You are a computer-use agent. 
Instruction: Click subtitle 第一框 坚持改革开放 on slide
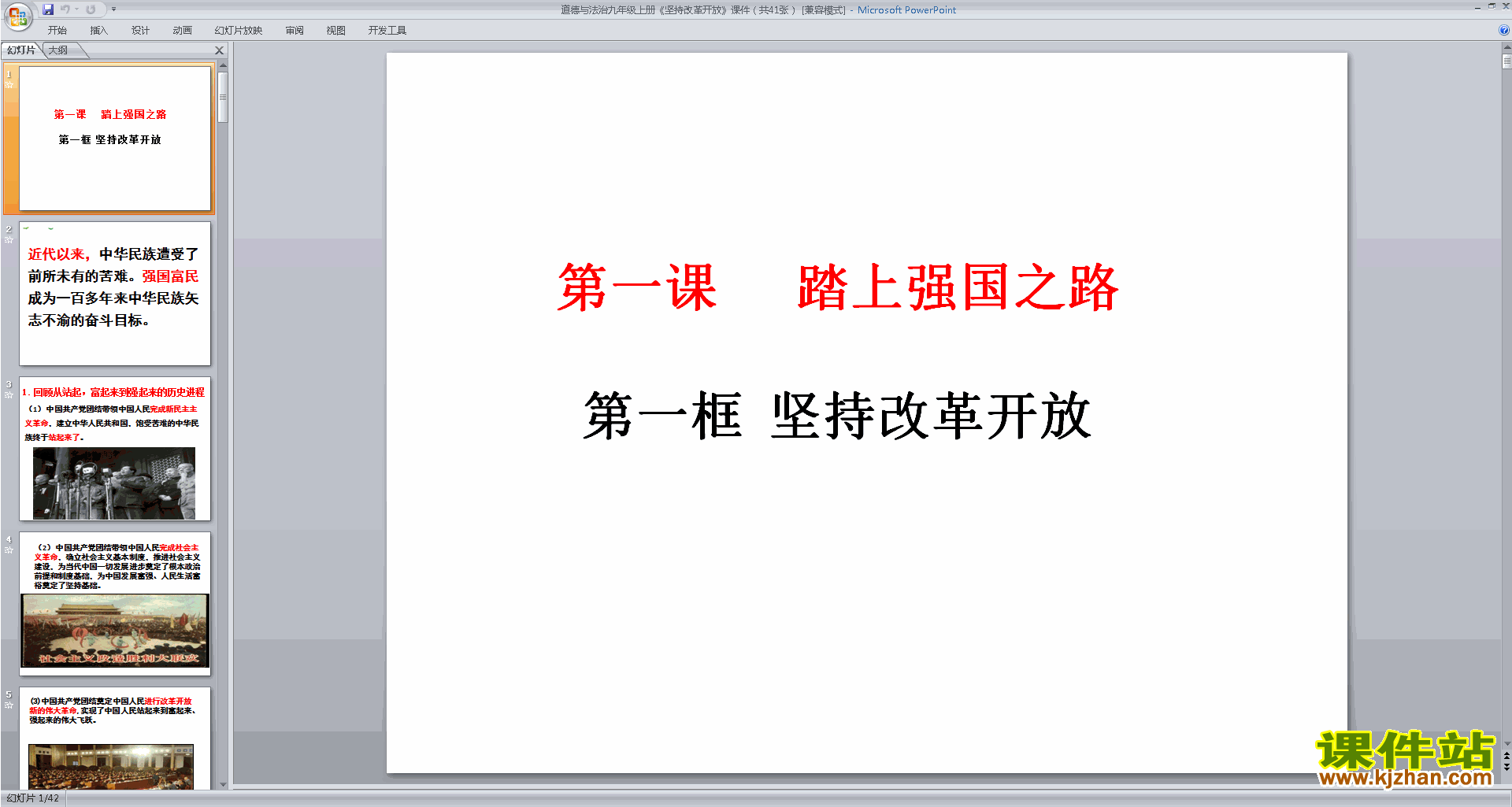837,415
